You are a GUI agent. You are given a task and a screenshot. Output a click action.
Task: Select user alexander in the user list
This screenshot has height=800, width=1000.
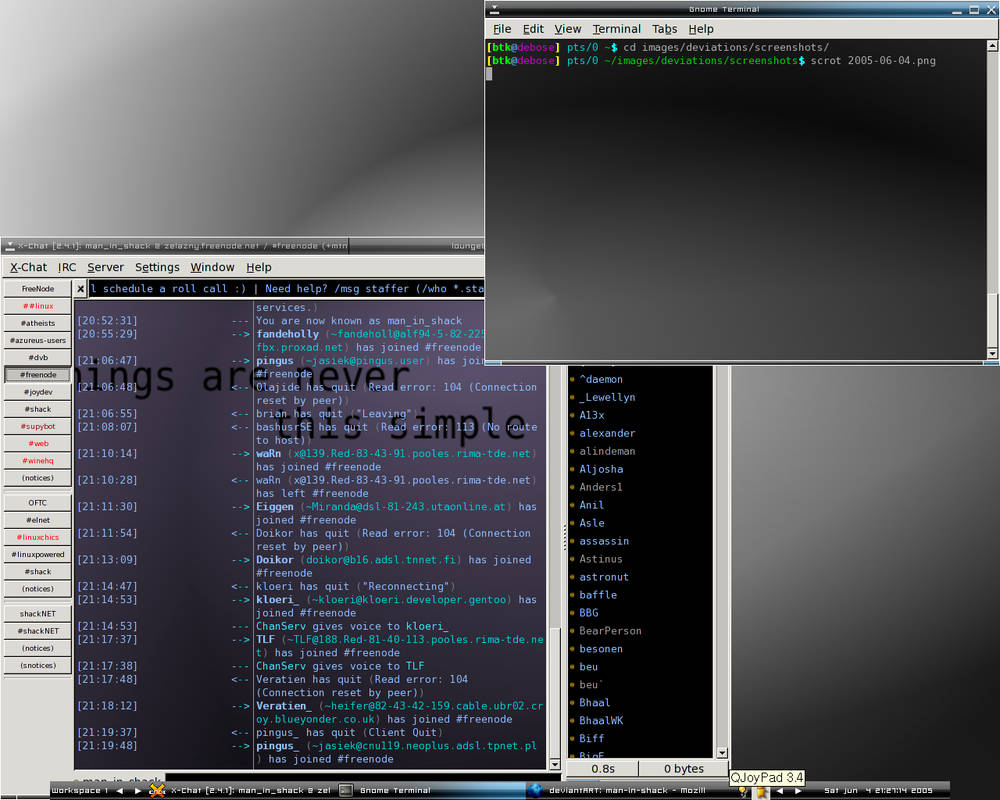tap(607, 433)
